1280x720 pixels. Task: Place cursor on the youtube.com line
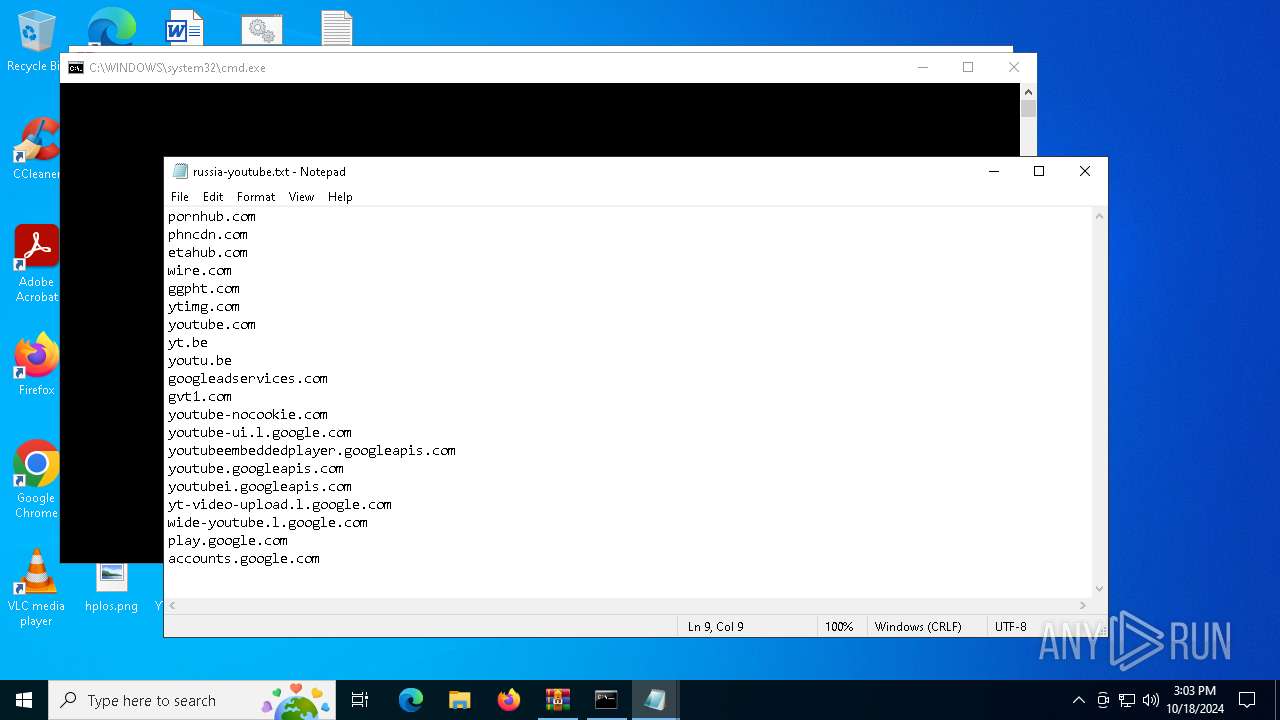pos(212,324)
